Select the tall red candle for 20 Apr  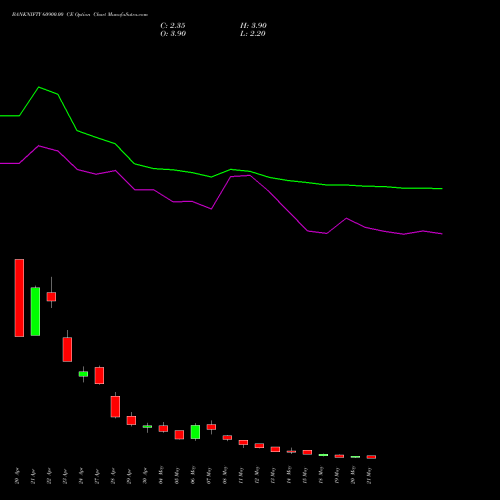[x=19, y=298]
